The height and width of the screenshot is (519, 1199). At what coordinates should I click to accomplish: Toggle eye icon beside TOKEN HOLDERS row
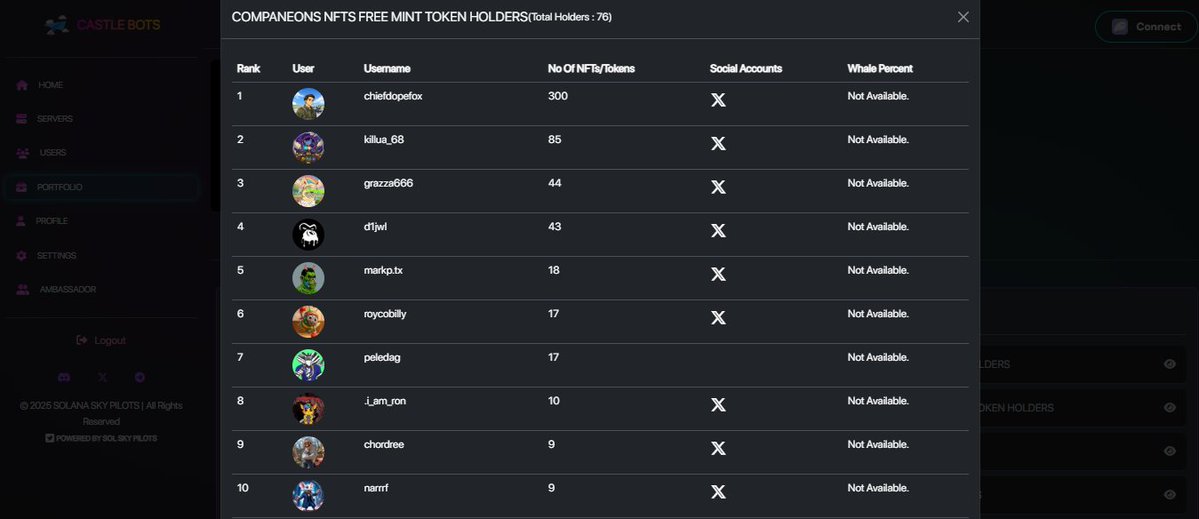click(x=1169, y=408)
